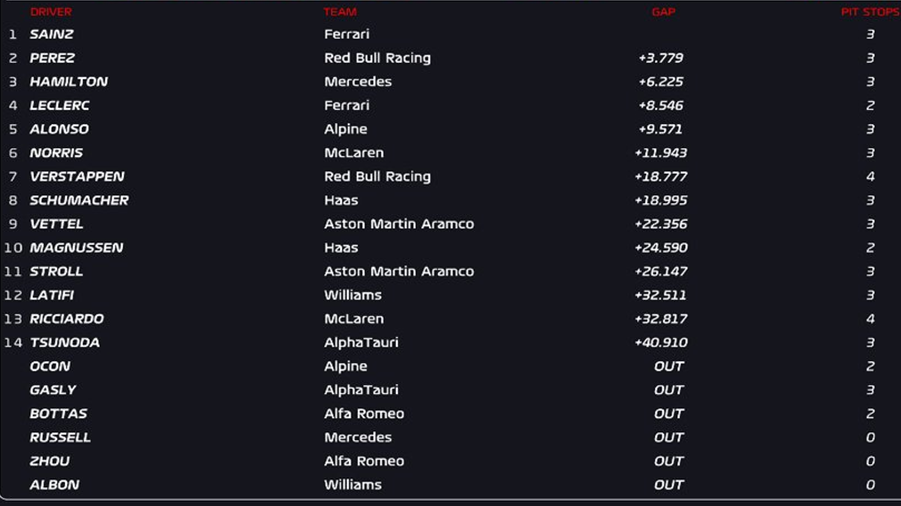The image size is (901, 506).
Task: Click the GAP column header
Action: tap(663, 11)
